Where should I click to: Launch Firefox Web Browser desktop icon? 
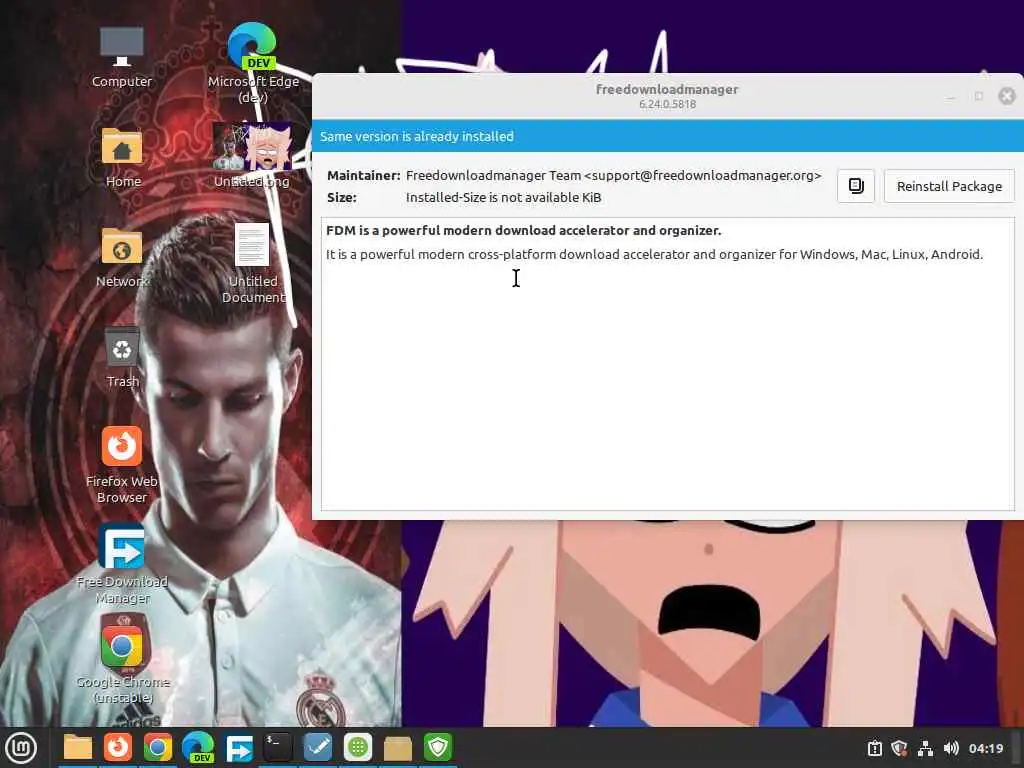tap(122, 464)
